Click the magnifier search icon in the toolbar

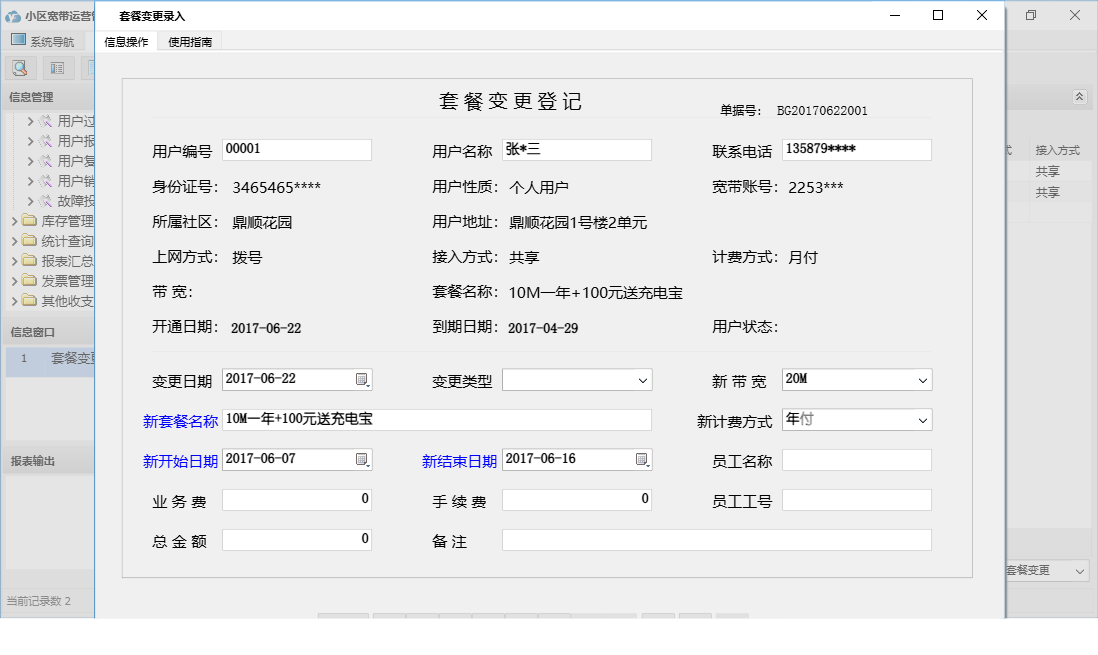pyautogui.click(x=20, y=67)
